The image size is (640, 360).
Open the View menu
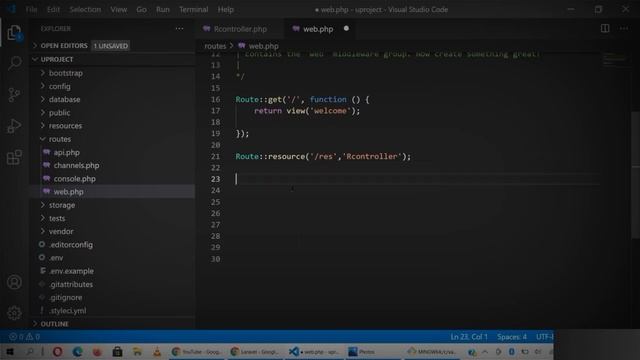pos(118,9)
